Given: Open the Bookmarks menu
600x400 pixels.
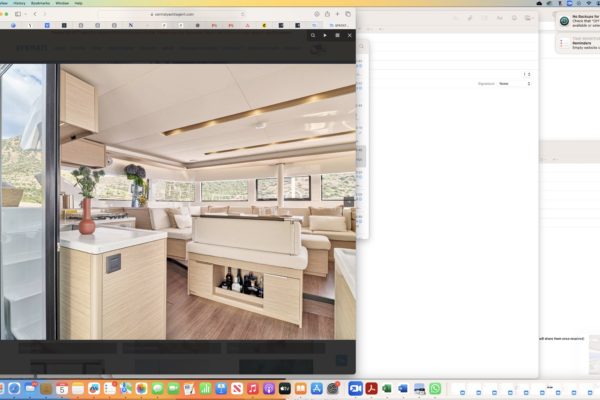Looking at the screenshot, I should [x=41, y=3].
